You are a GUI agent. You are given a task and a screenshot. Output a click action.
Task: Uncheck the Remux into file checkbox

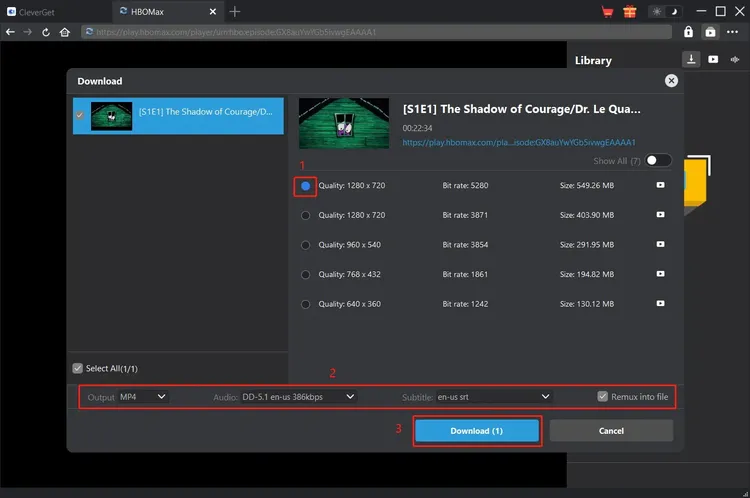click(x=602, y=396)
